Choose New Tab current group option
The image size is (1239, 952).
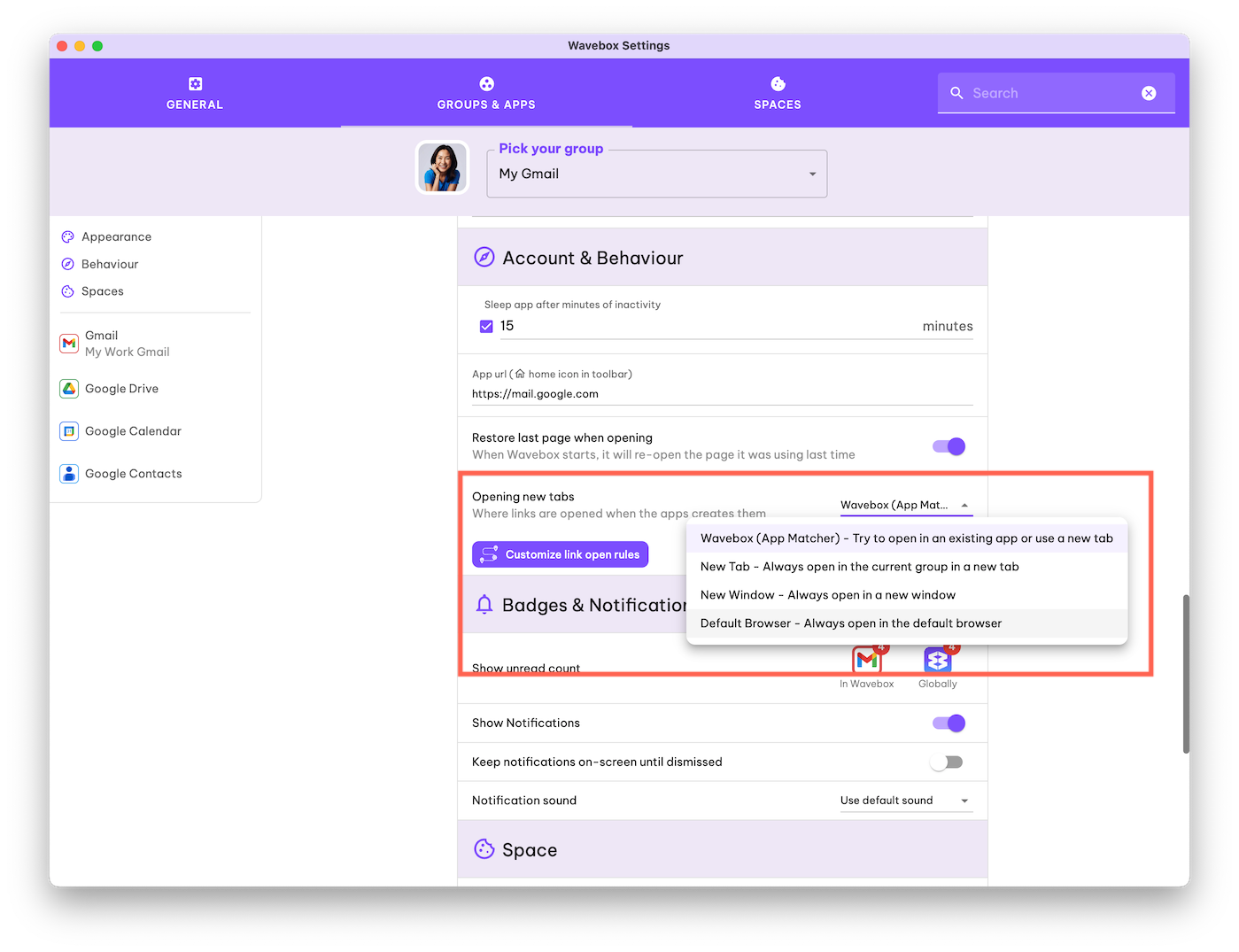pos(907,567)
